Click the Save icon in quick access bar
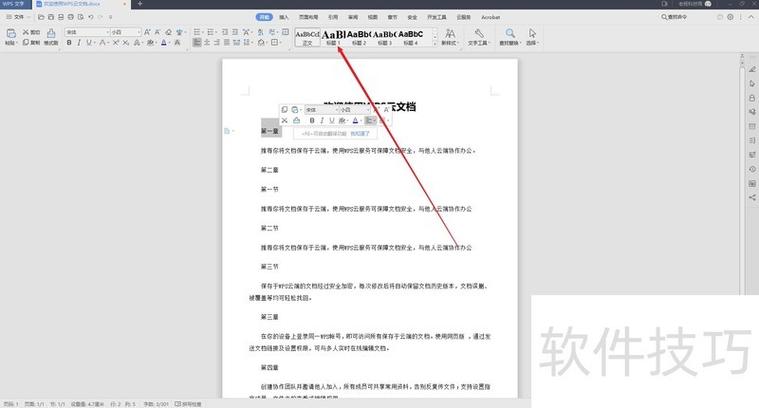This screenshot has height=408, width=759. click(51, 17)
